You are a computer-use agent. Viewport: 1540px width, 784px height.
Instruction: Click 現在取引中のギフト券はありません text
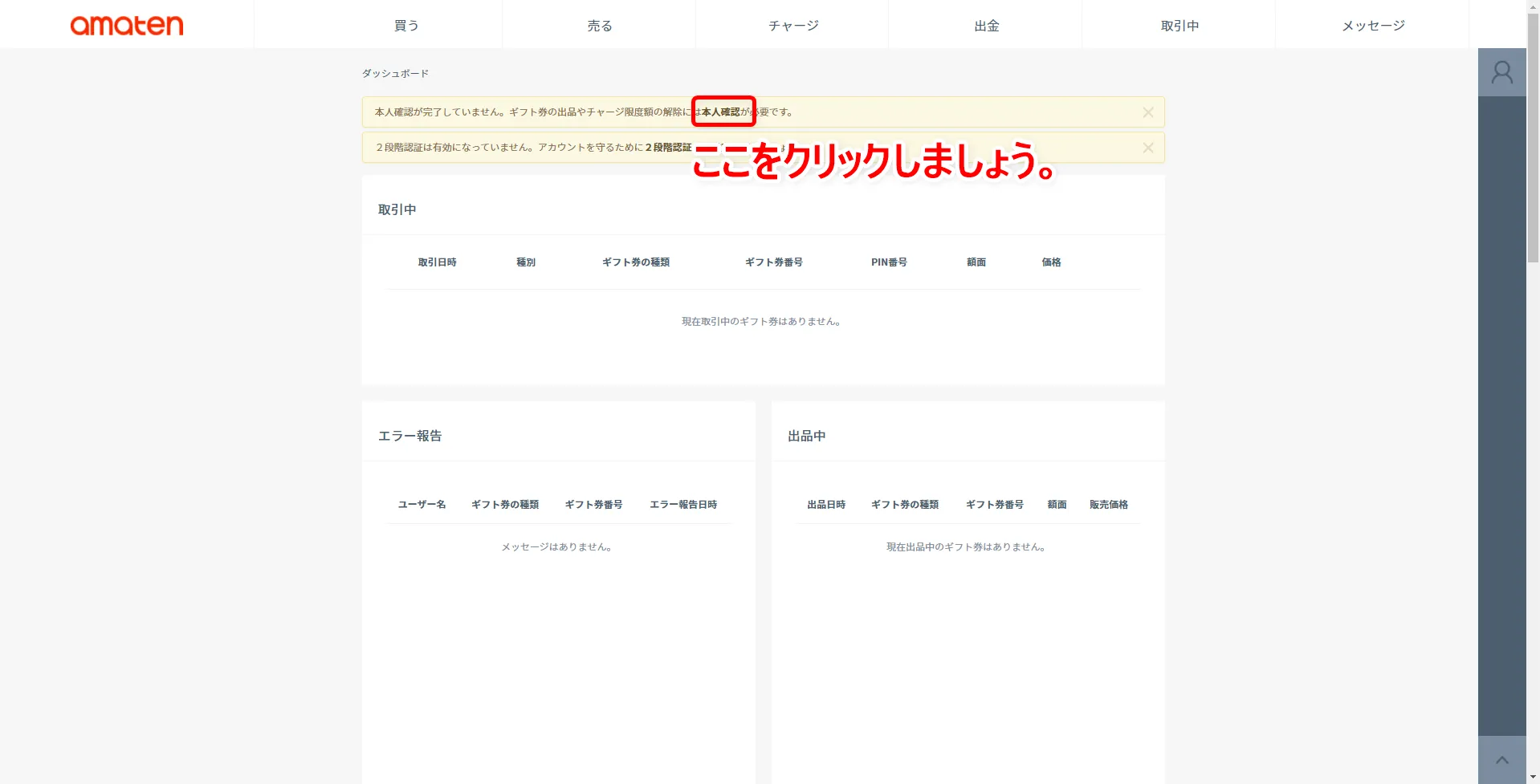coord(761,322)
